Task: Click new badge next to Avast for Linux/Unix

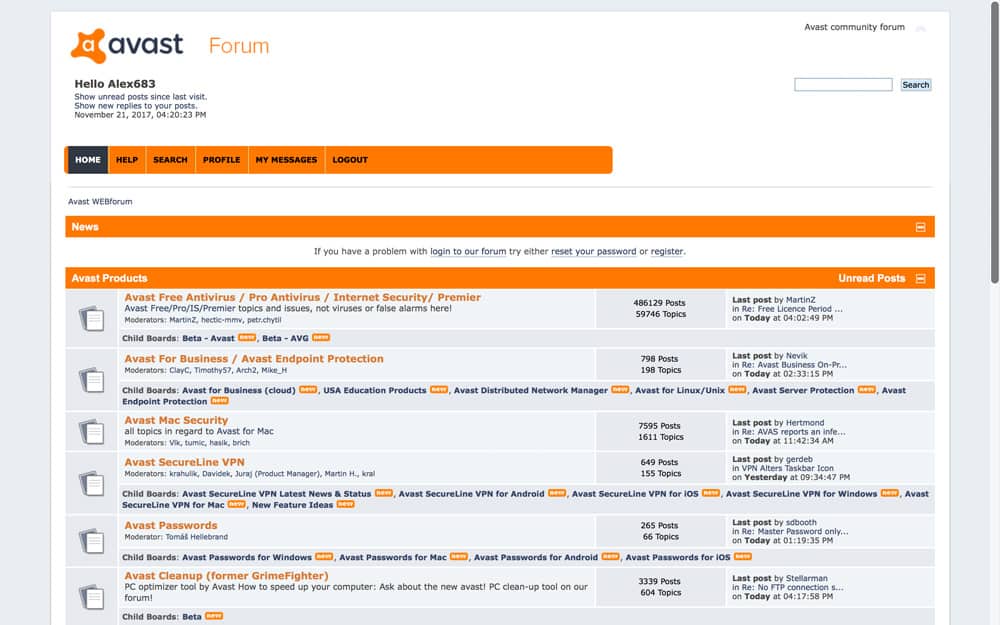Action: click(737, 390)
